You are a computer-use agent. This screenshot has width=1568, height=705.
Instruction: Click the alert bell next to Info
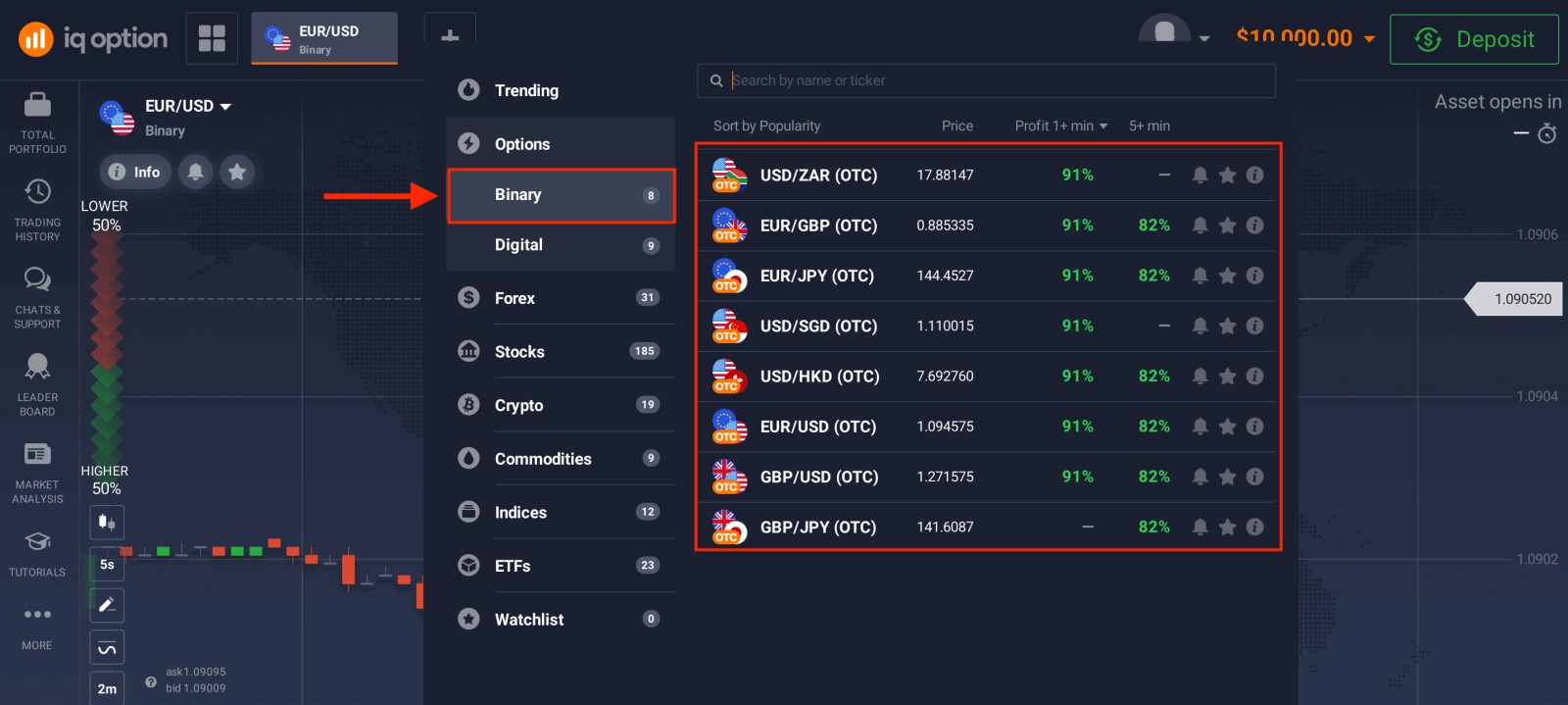[196, 172]
